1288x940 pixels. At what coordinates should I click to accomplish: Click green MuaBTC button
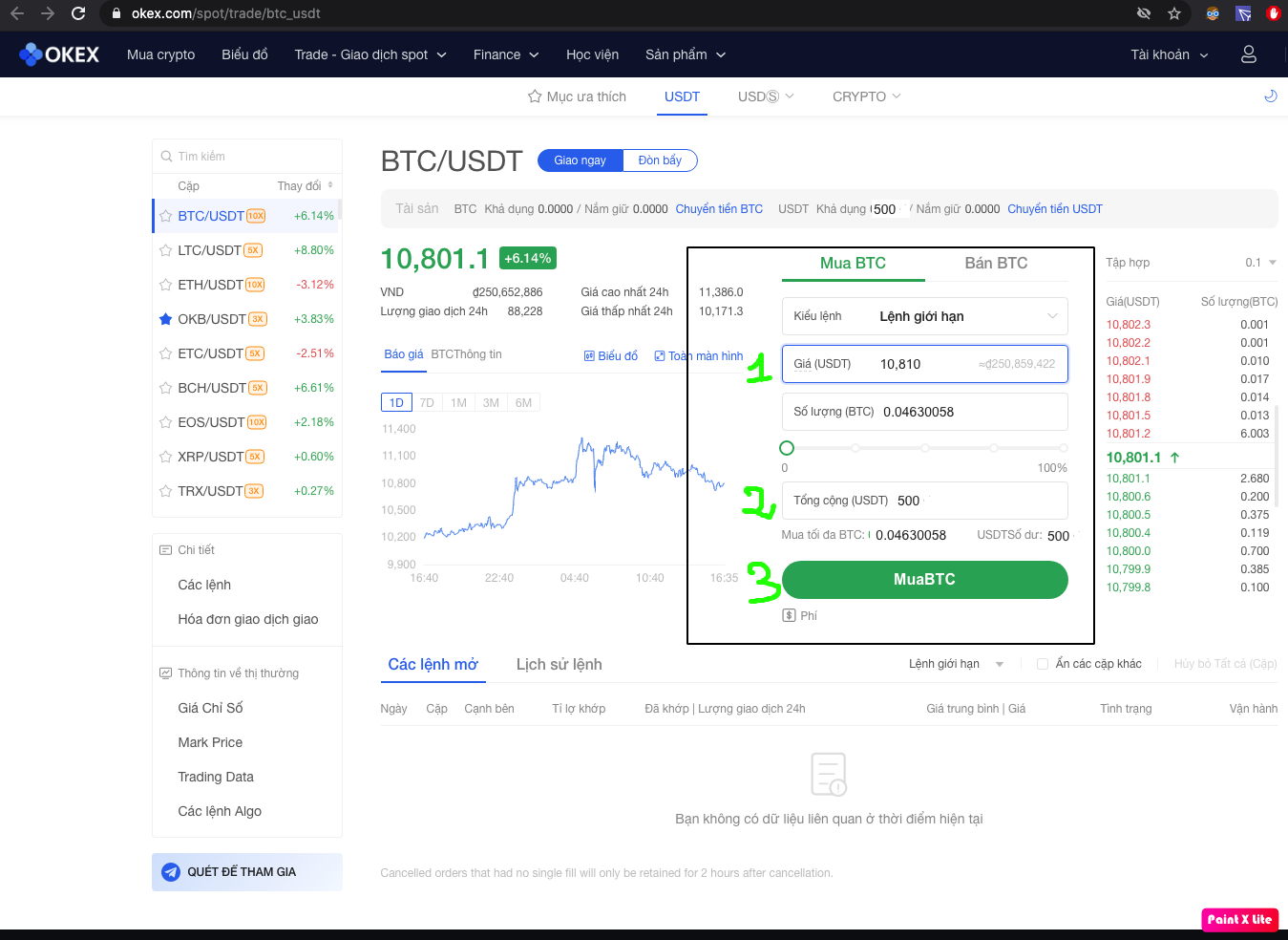point(924,580)
